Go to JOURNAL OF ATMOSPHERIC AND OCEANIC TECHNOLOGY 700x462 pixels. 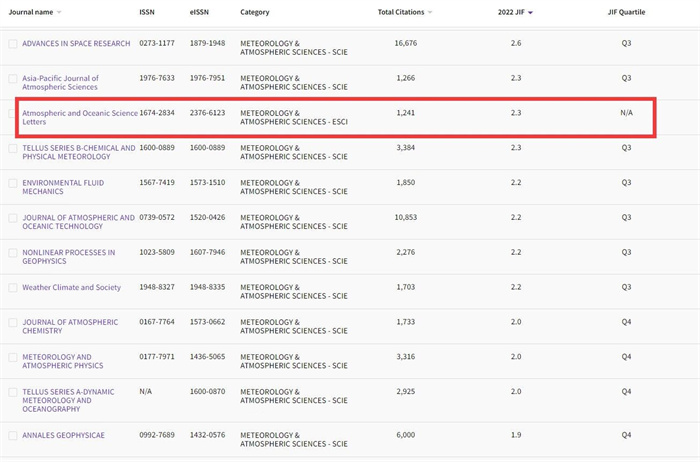pos(78,222)
